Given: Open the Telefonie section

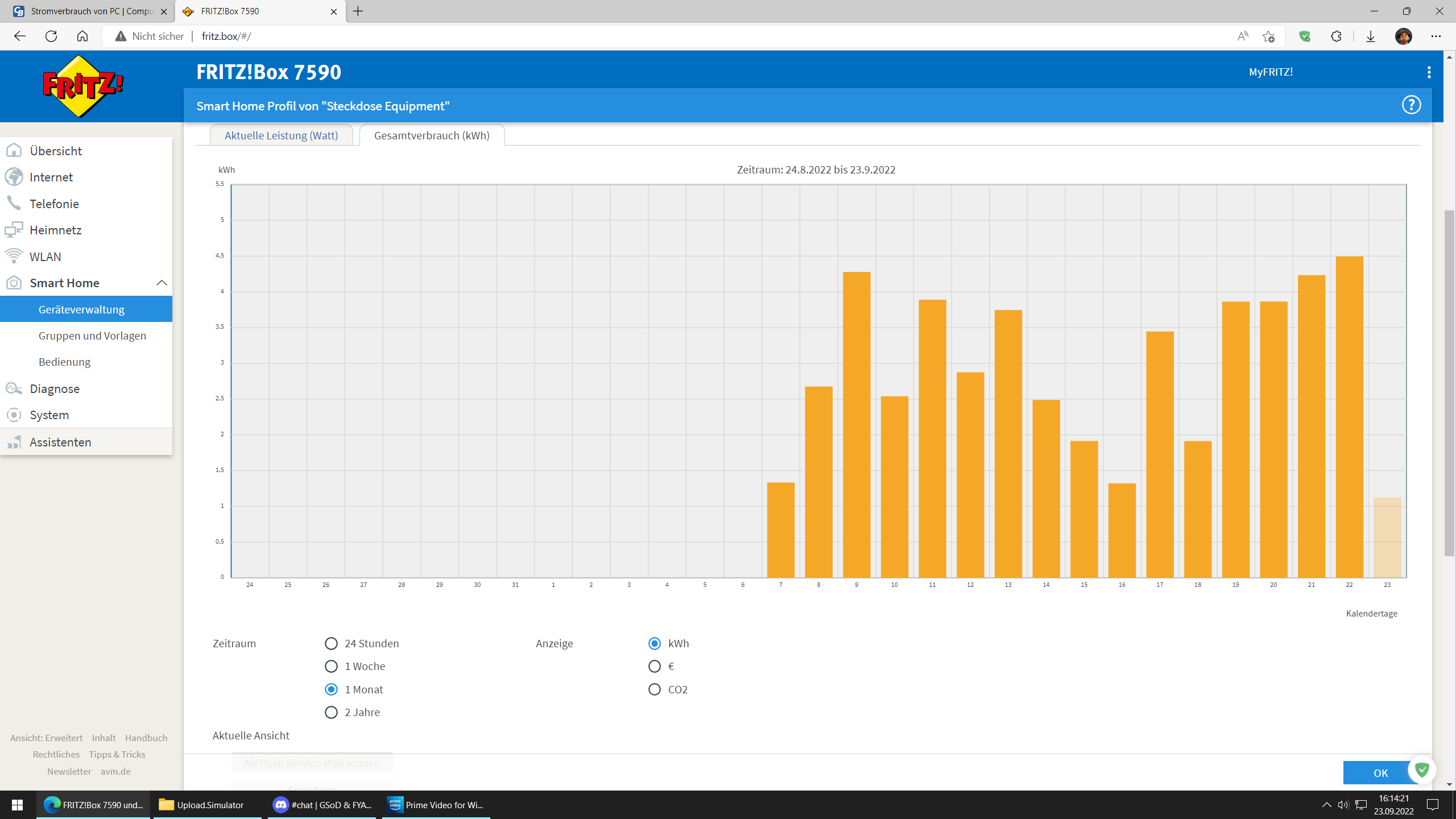Looking at the screenshot, I should click(54, 204).
